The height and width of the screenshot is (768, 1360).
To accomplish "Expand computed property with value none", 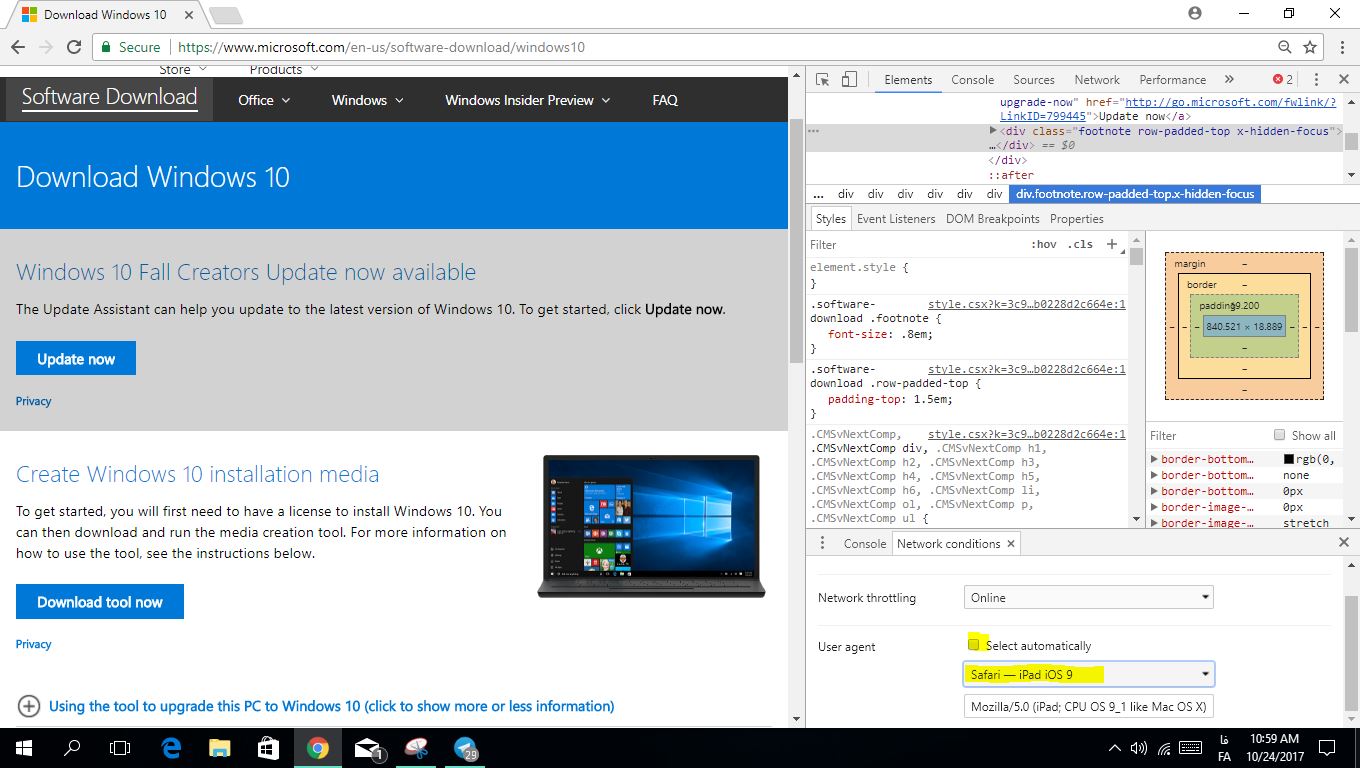I will (1154, 475).
